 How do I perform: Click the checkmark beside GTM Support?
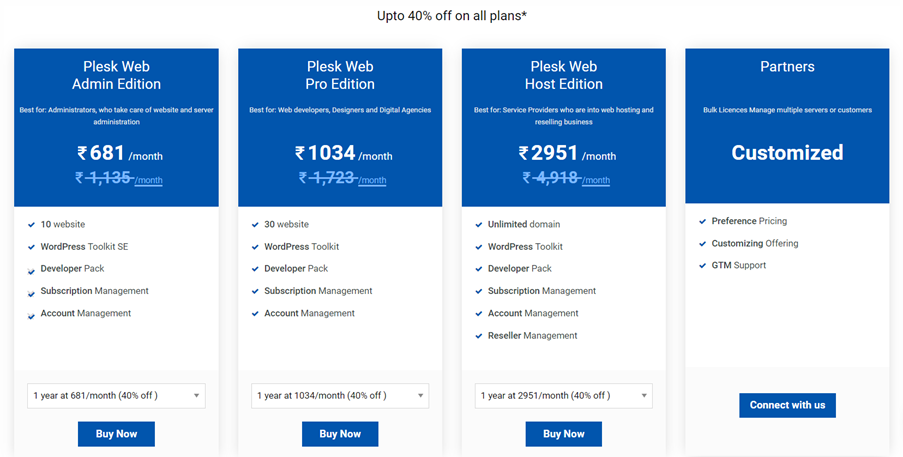(703, 266)
